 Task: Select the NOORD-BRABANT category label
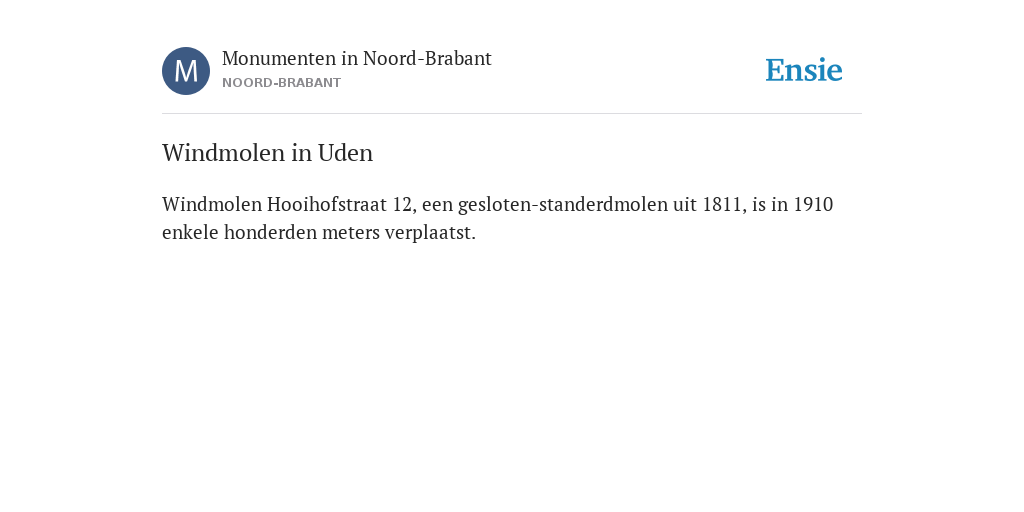281,83
